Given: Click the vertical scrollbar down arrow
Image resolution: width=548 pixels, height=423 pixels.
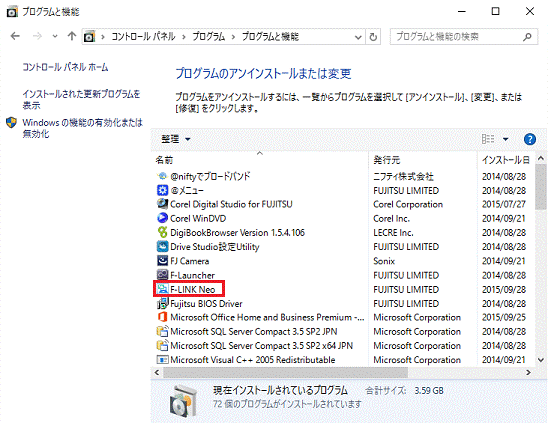Looking at the screenshot, I should pos(541,360).
